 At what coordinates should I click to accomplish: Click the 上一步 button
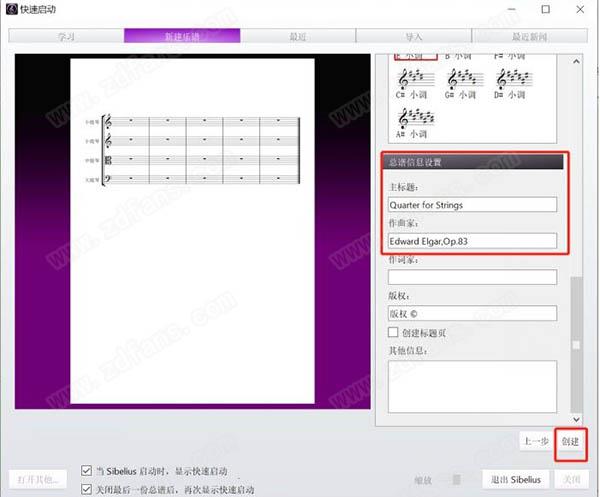536,442
